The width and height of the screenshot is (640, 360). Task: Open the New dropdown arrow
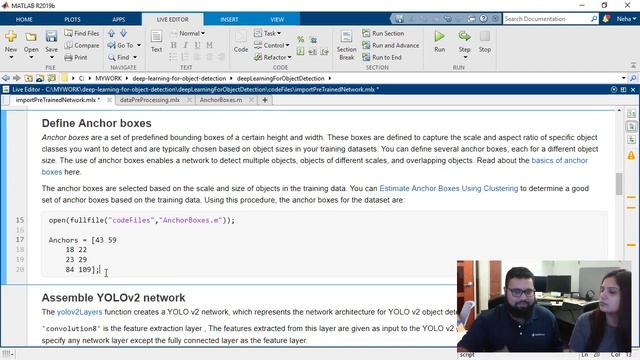click(11, 57)
